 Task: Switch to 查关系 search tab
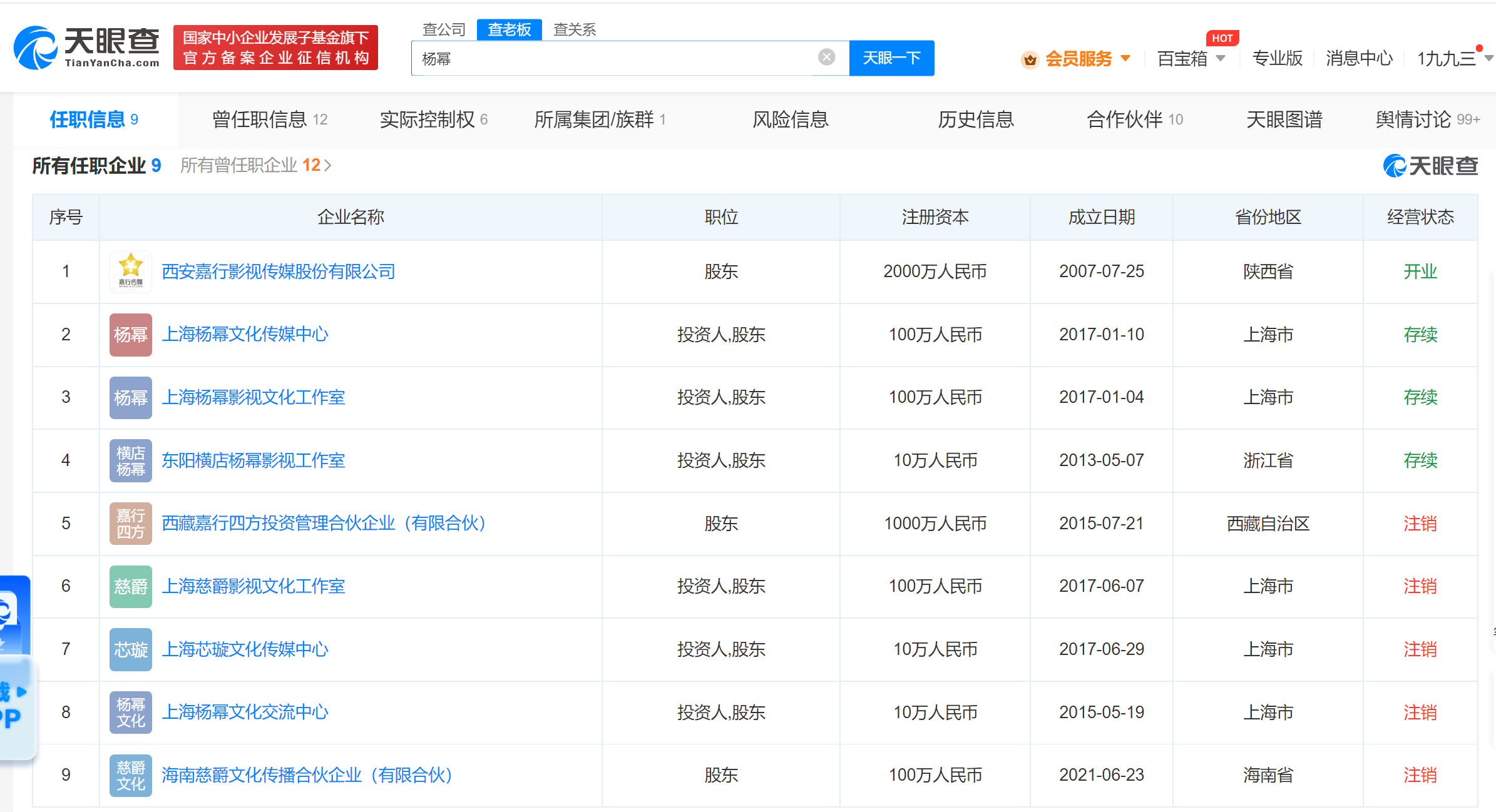[575, 29]
